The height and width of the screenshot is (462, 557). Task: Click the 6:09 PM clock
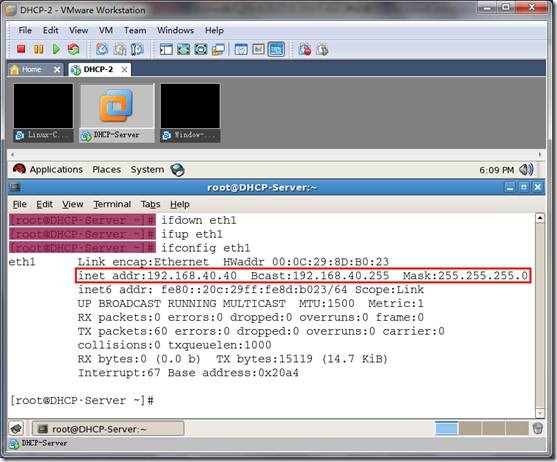coord(497,170)
